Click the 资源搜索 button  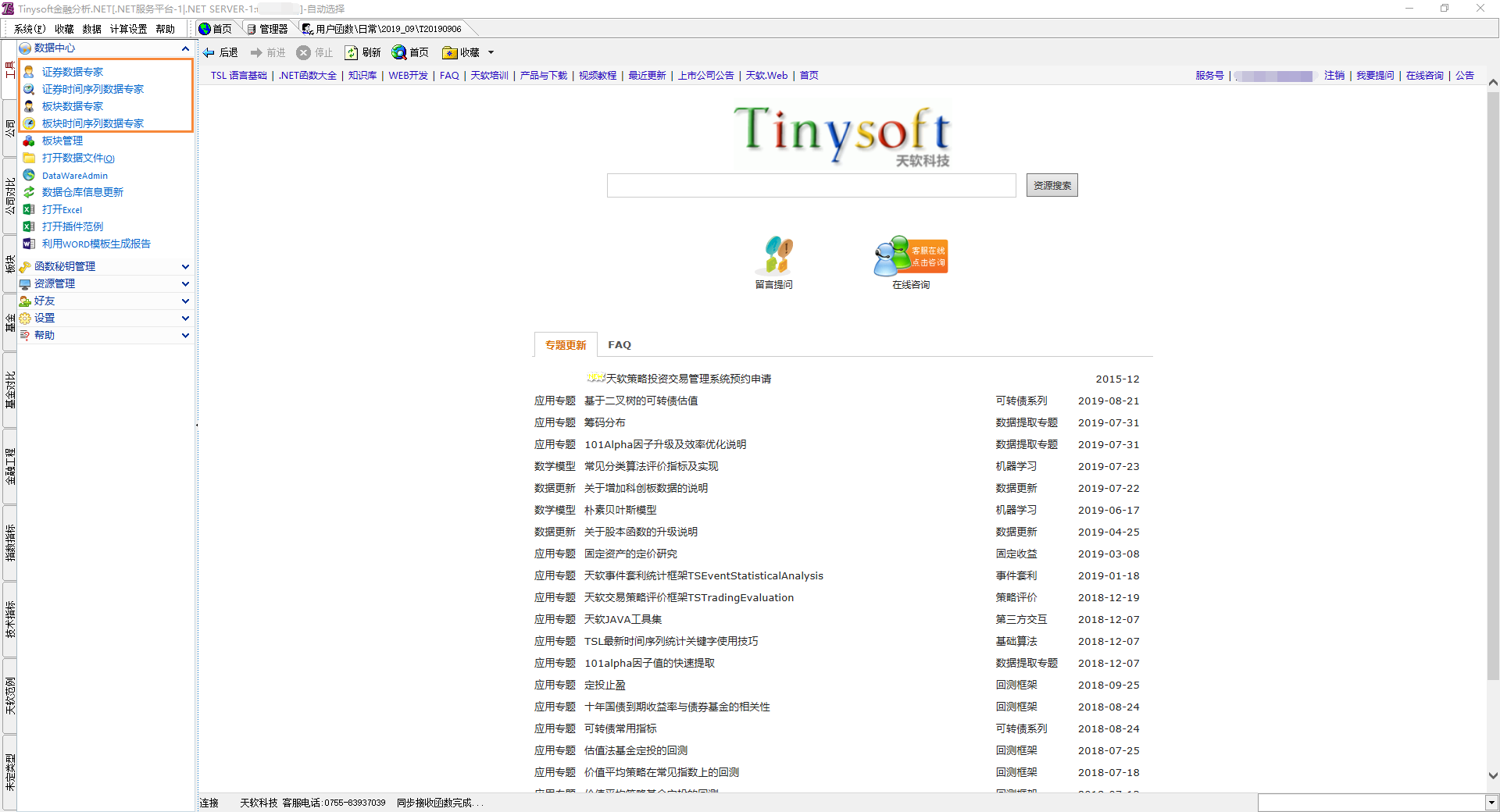point(1052,185)
